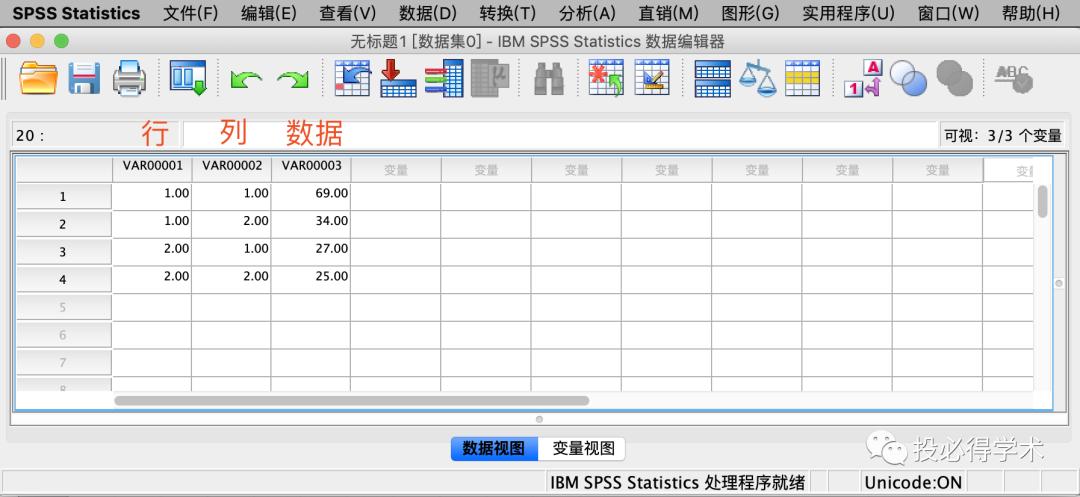Open the data document folder icon

pyautogui.click(x=38, y=78)
